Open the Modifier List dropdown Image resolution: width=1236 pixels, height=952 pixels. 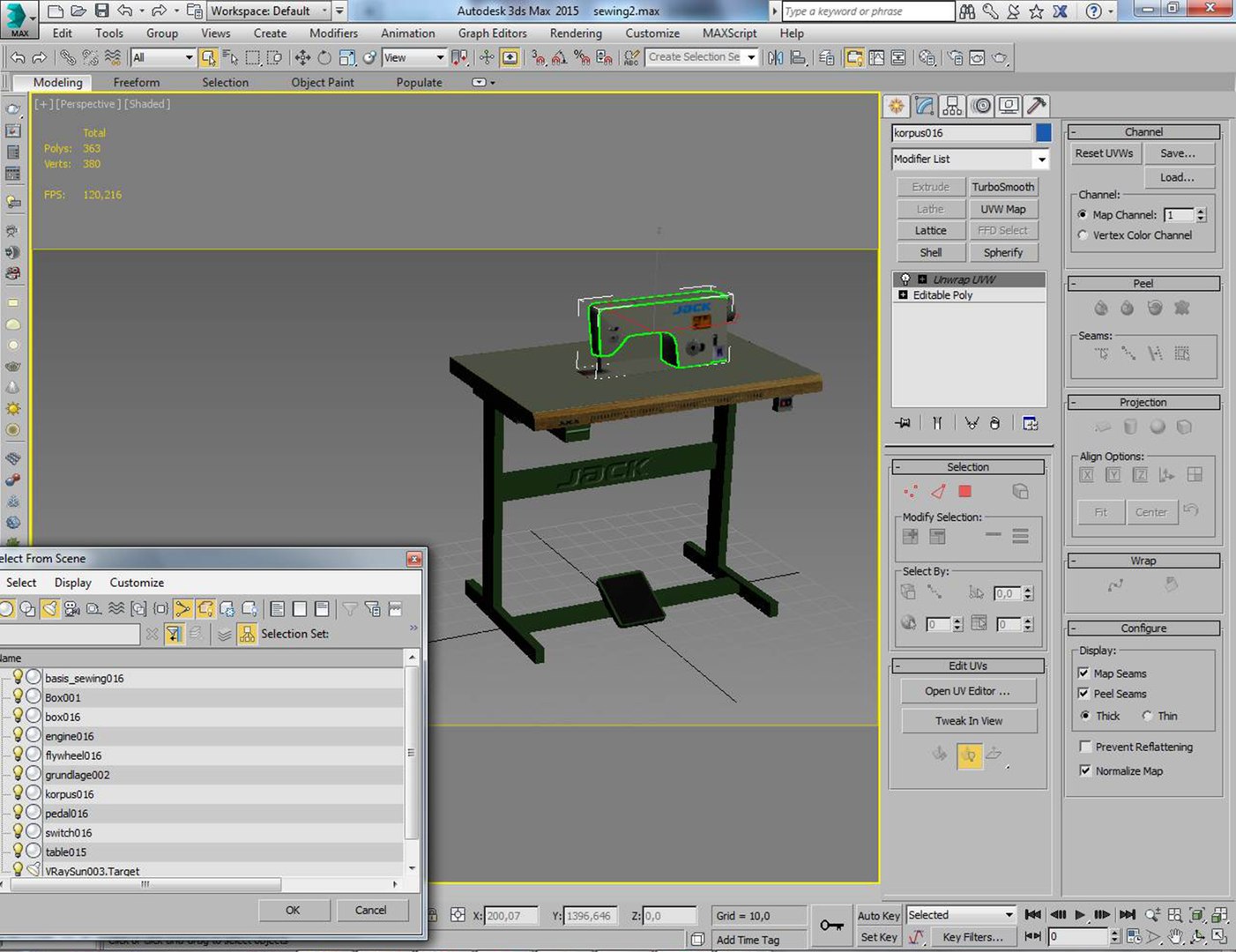[1041, 160]
